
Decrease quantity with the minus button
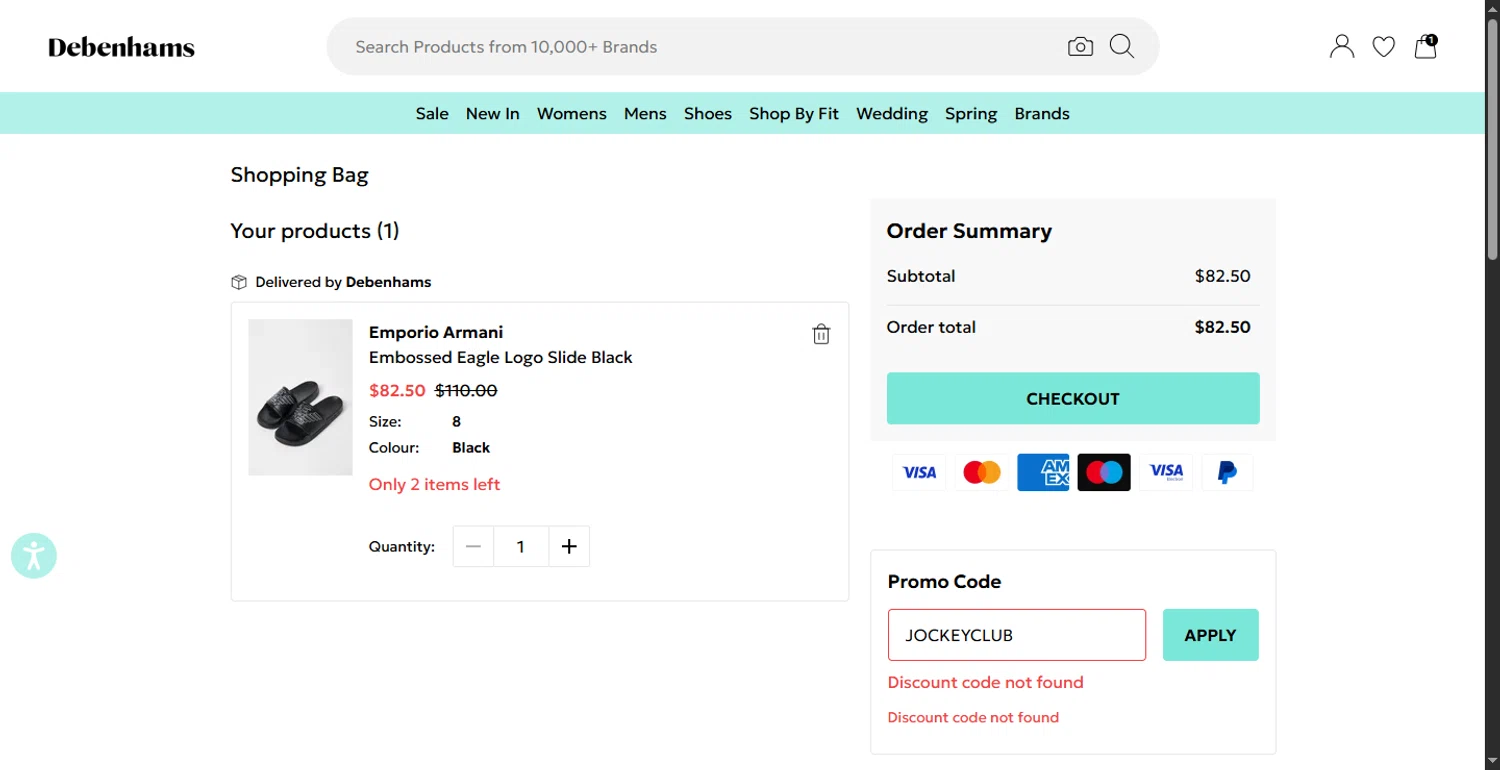pyautogui.click(x=473, y=546)
